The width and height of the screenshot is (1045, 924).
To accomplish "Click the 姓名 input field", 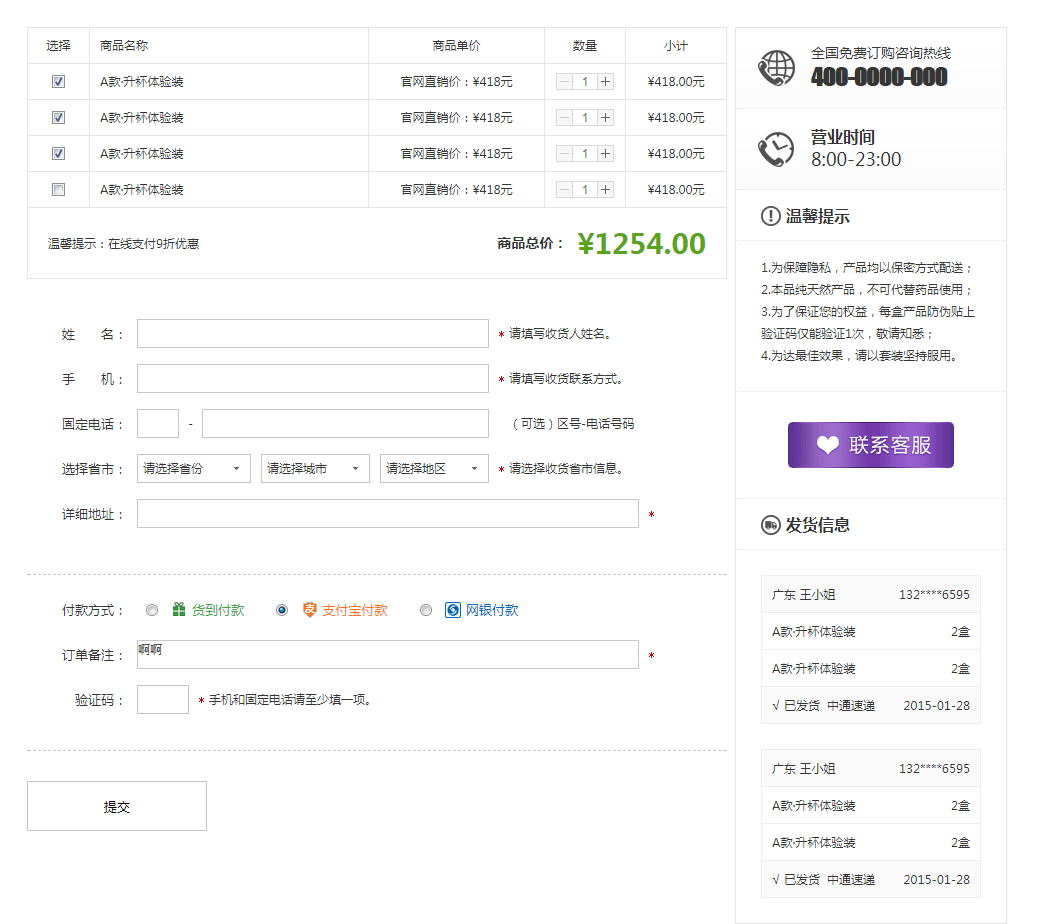I will click(312, 334).
